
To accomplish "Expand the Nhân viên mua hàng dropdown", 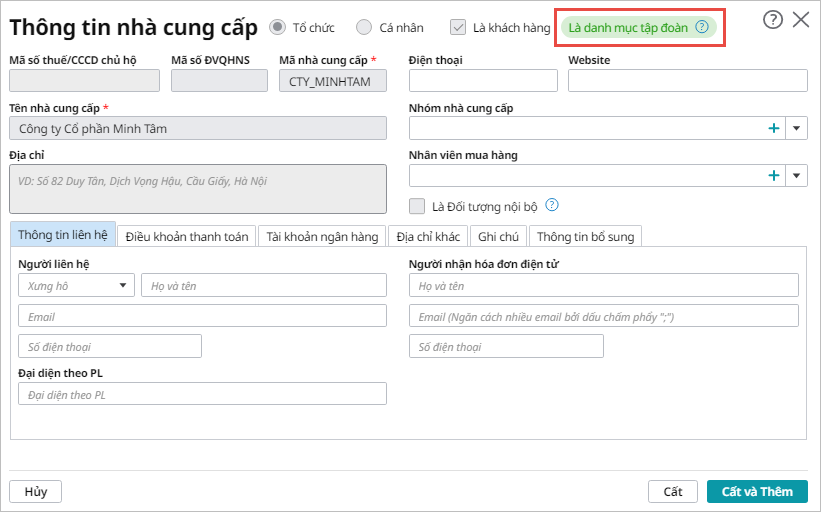I will click(797, 175).
